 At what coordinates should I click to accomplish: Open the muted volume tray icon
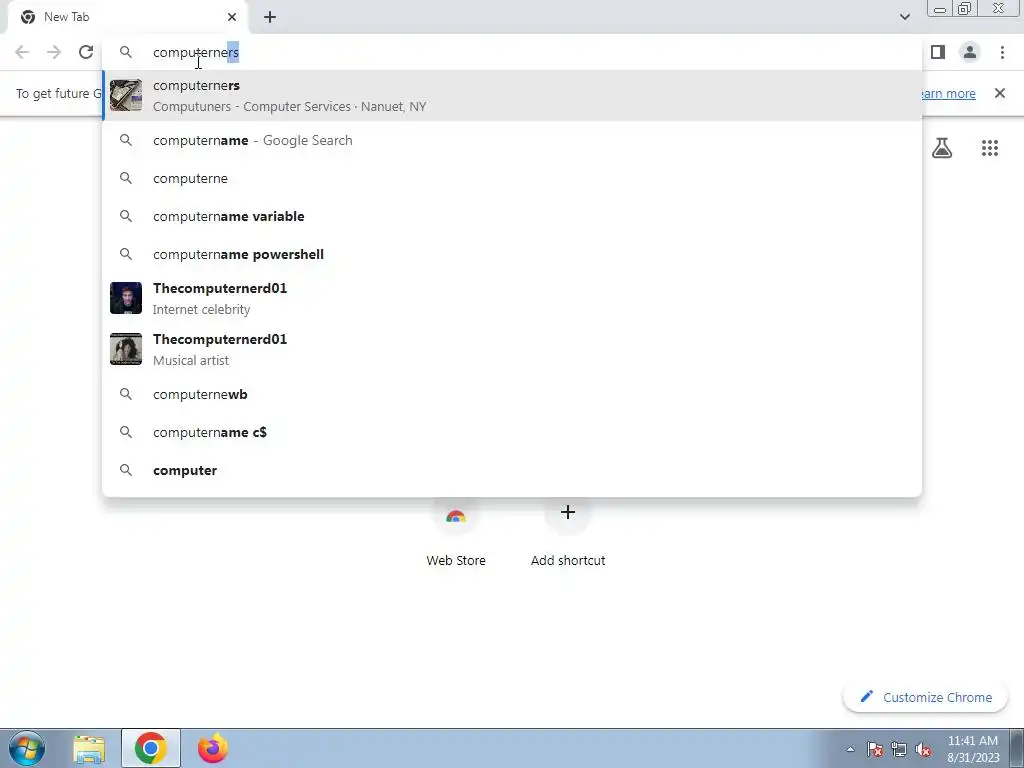[x=923, y=749]
